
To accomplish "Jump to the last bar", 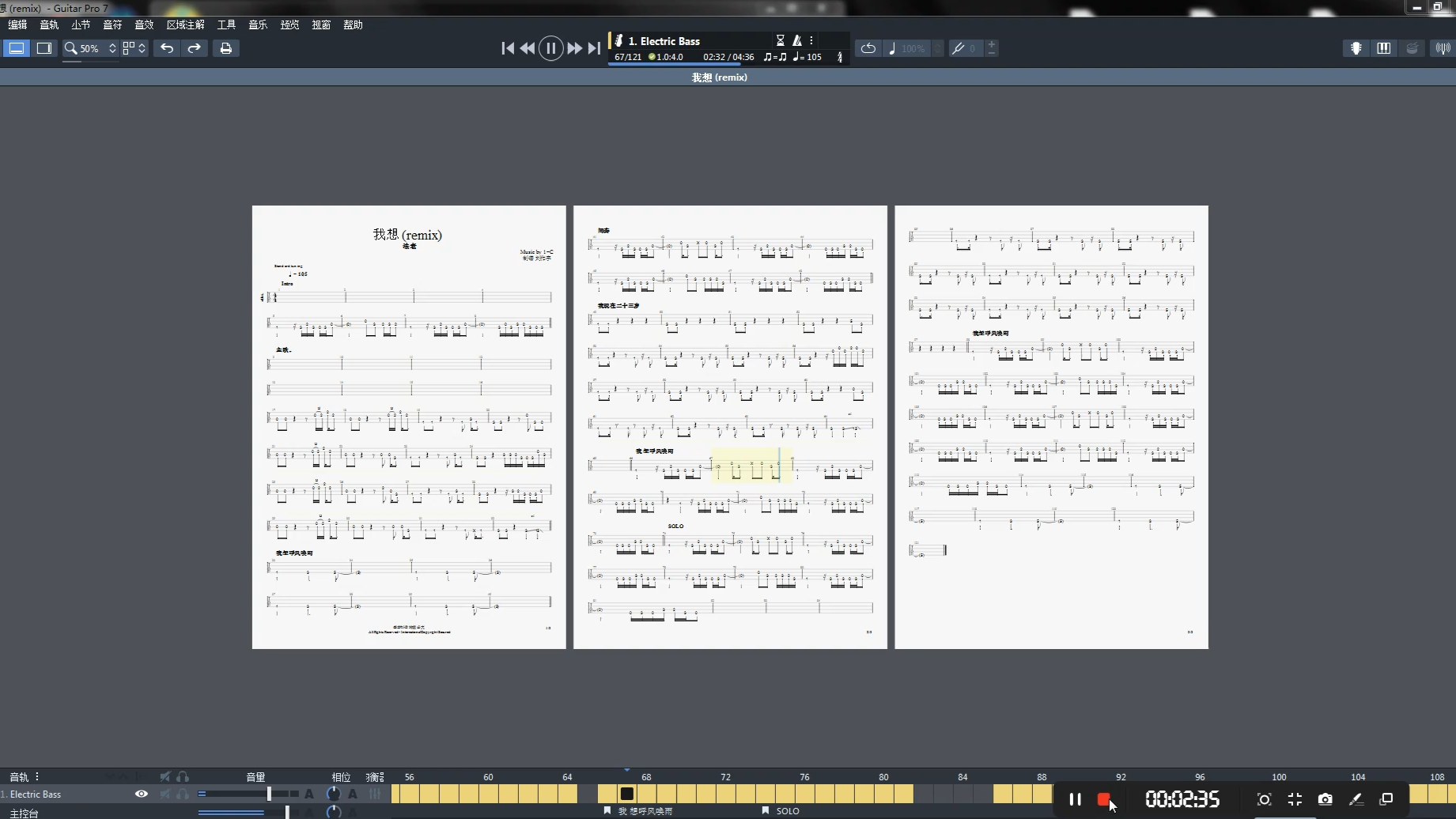I will point(594,48).
